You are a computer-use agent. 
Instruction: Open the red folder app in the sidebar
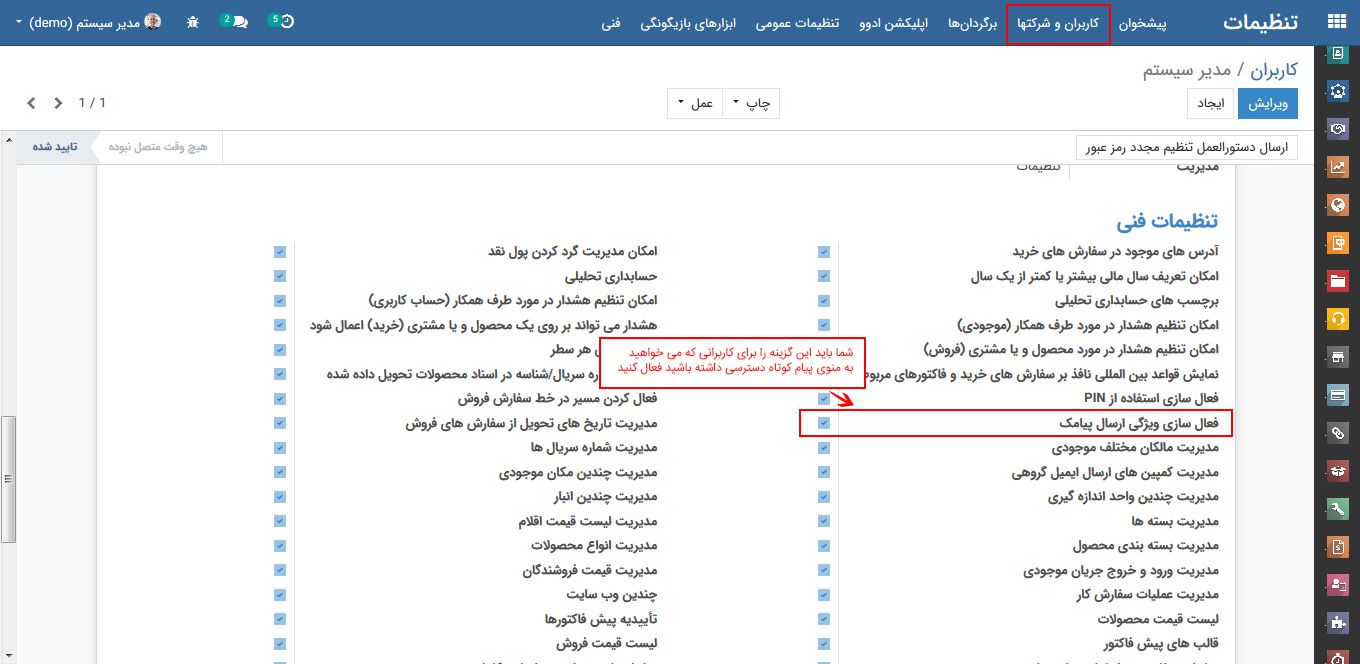point(1338,281)
